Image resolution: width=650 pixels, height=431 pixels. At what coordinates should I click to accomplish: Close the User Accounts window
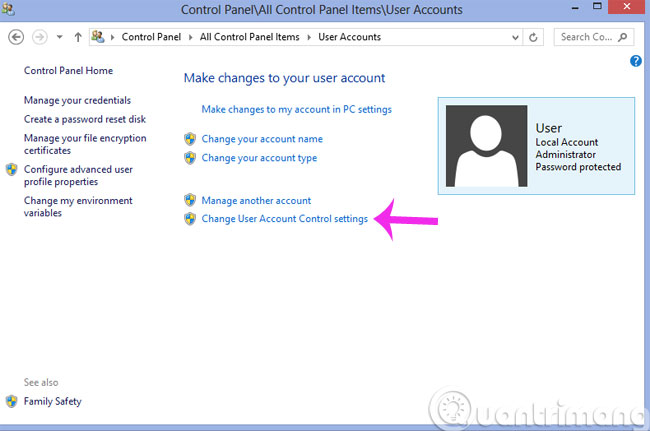coord(627,7)
